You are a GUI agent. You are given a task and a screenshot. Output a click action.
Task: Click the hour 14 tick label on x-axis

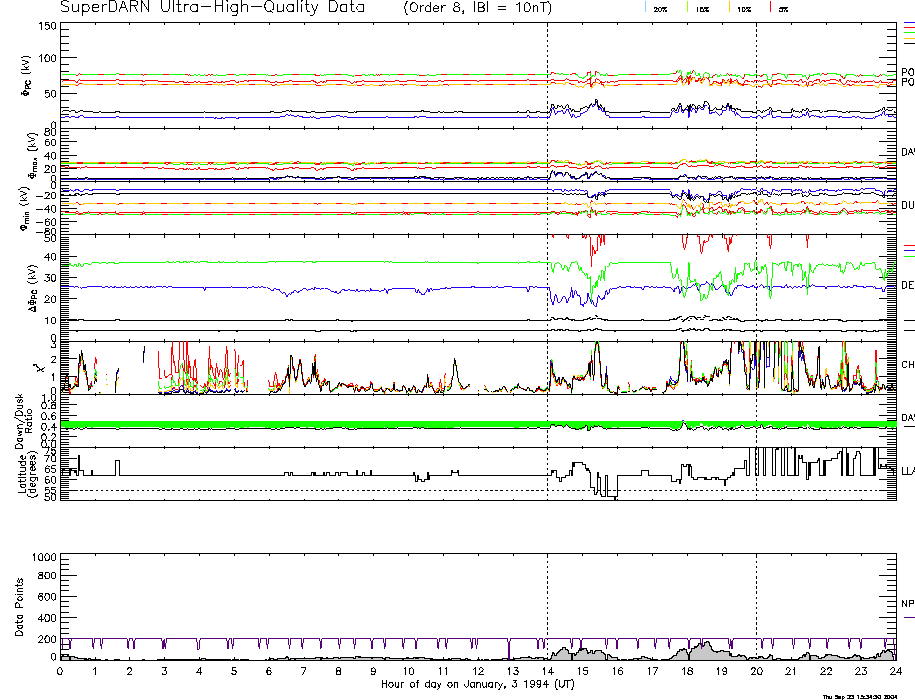[547, 672]
